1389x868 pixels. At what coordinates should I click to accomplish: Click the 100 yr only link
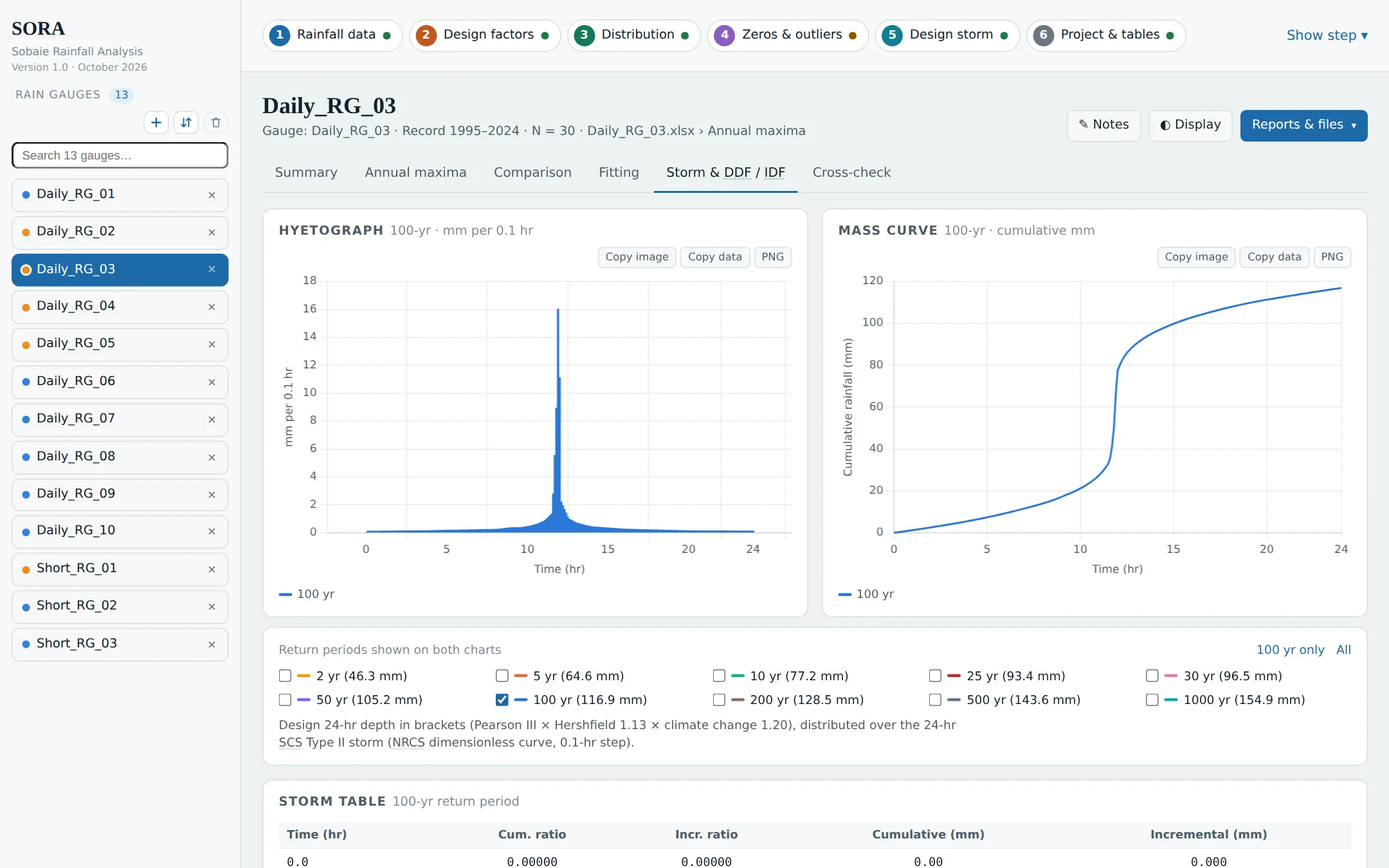[x=1290, y=650]
